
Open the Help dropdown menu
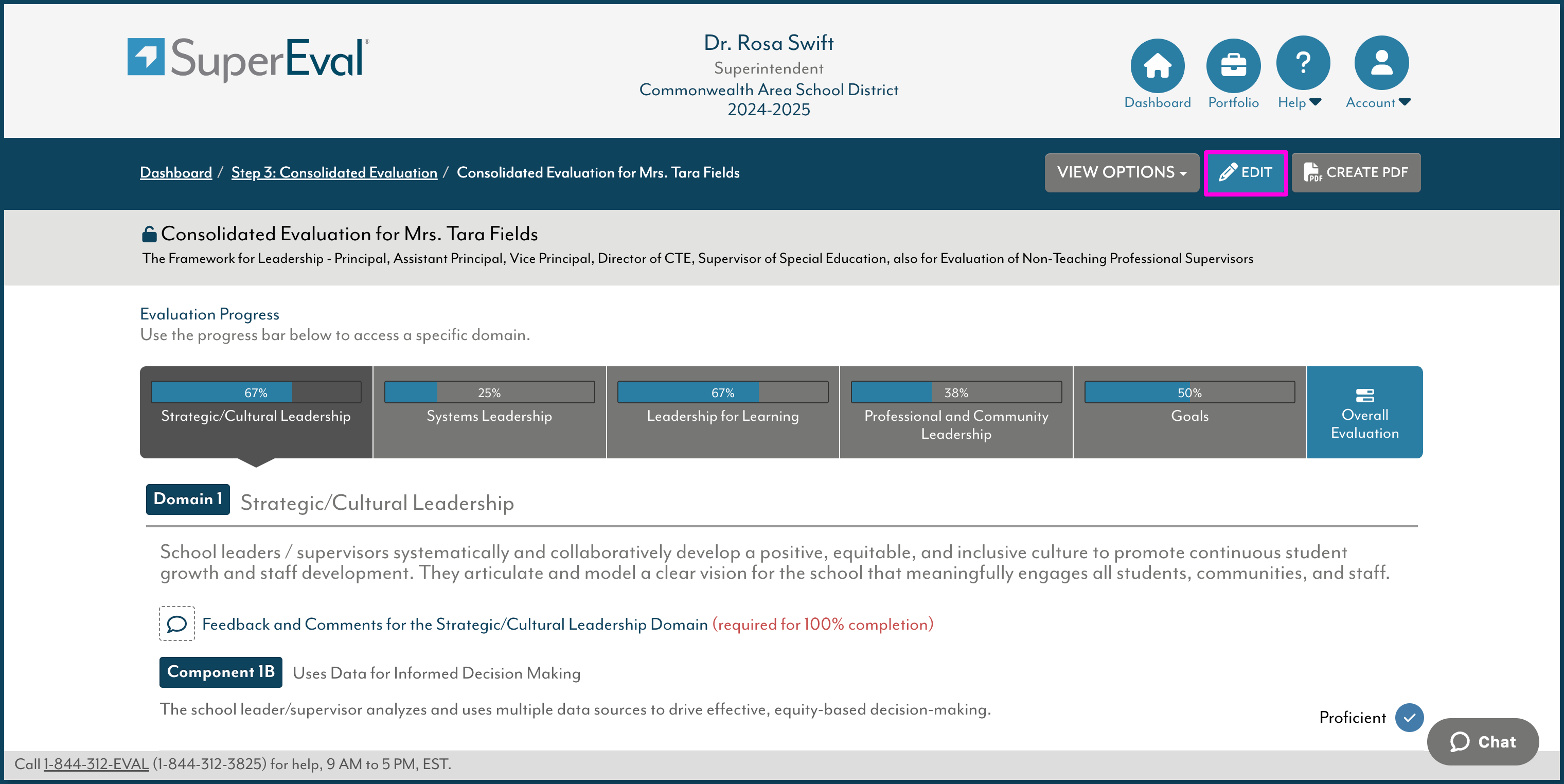pyautogui.click(x=1299, y=103)
